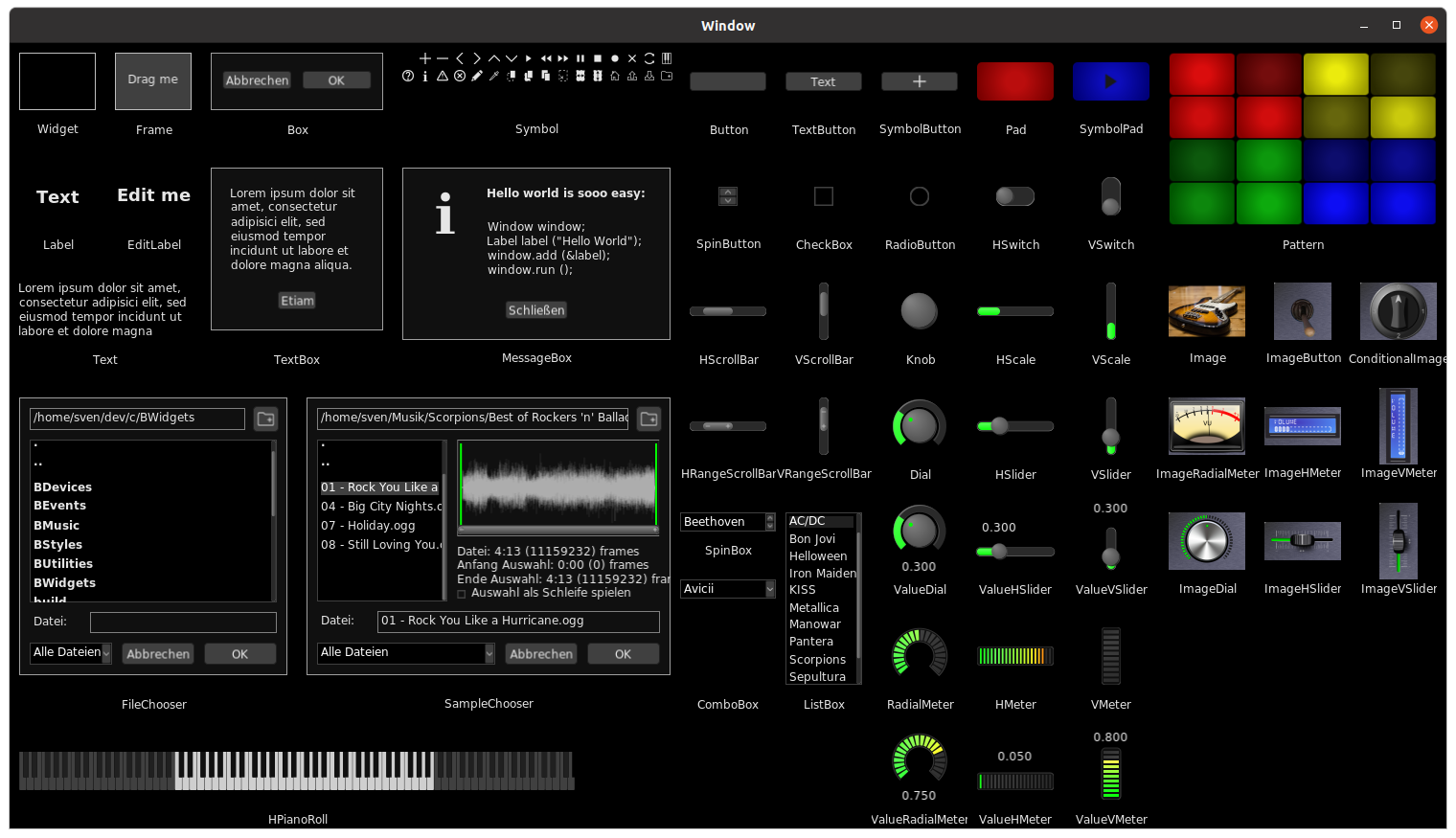
Task: Click new folder icon in the SampleChooser
Action: pyautogui.click(x=649, y=419)
